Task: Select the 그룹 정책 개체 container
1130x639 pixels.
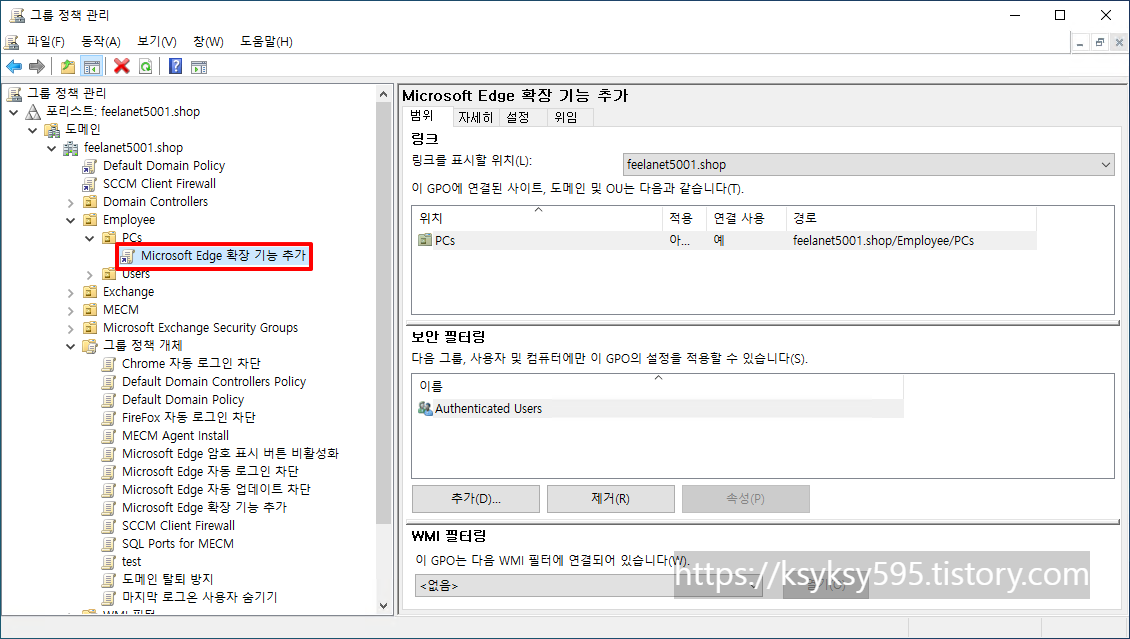Action: coord(142,346)
